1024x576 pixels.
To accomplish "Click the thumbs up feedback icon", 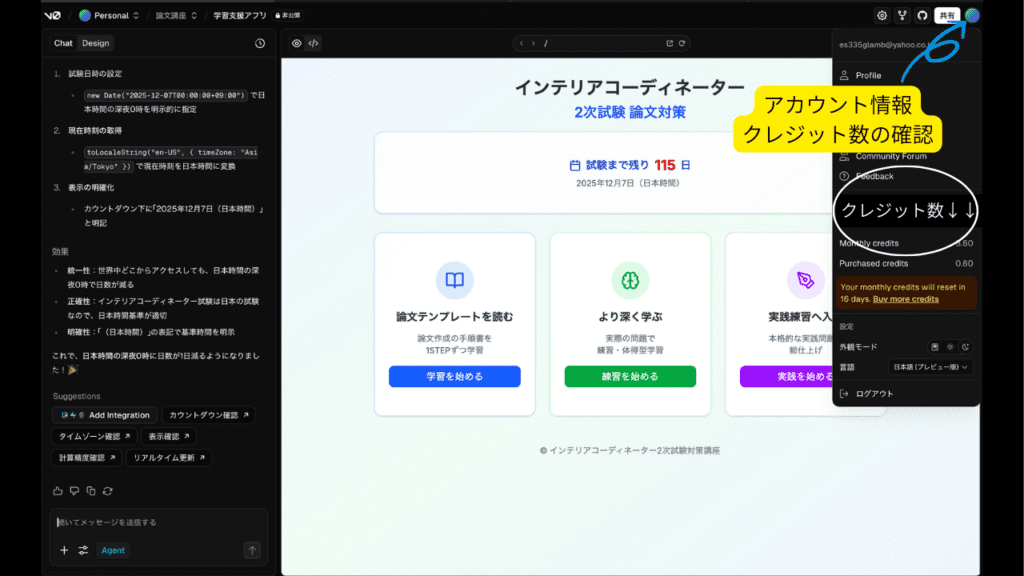I will [x=58, y=490].
